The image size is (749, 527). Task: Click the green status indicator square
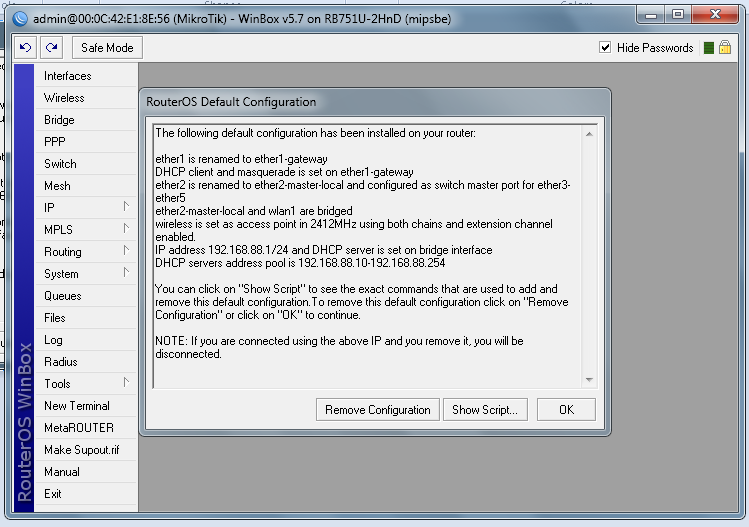point(709,48)
